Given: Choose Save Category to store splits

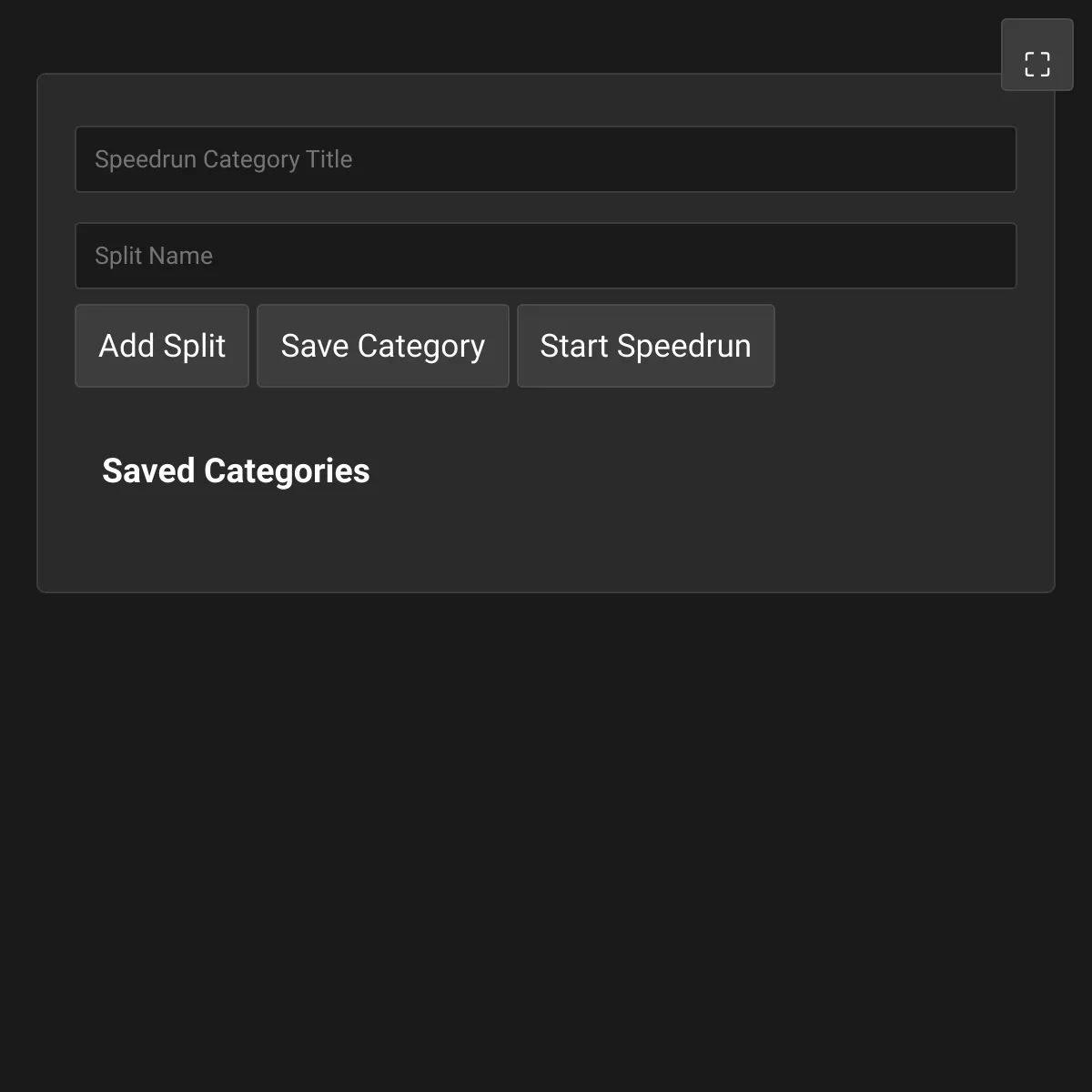Looking at the screenshot, I should [x=383, y=346].
